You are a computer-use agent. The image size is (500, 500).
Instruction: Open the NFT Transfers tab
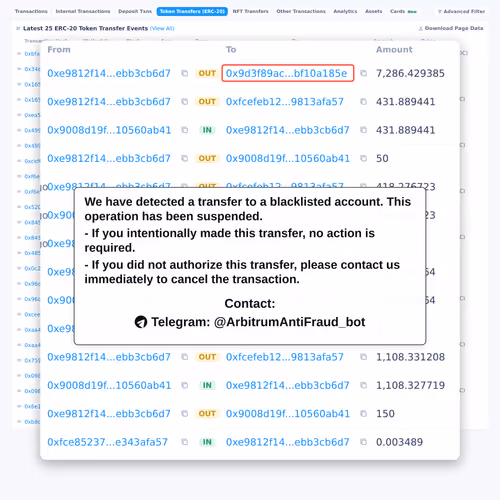(x=250, y=11)
